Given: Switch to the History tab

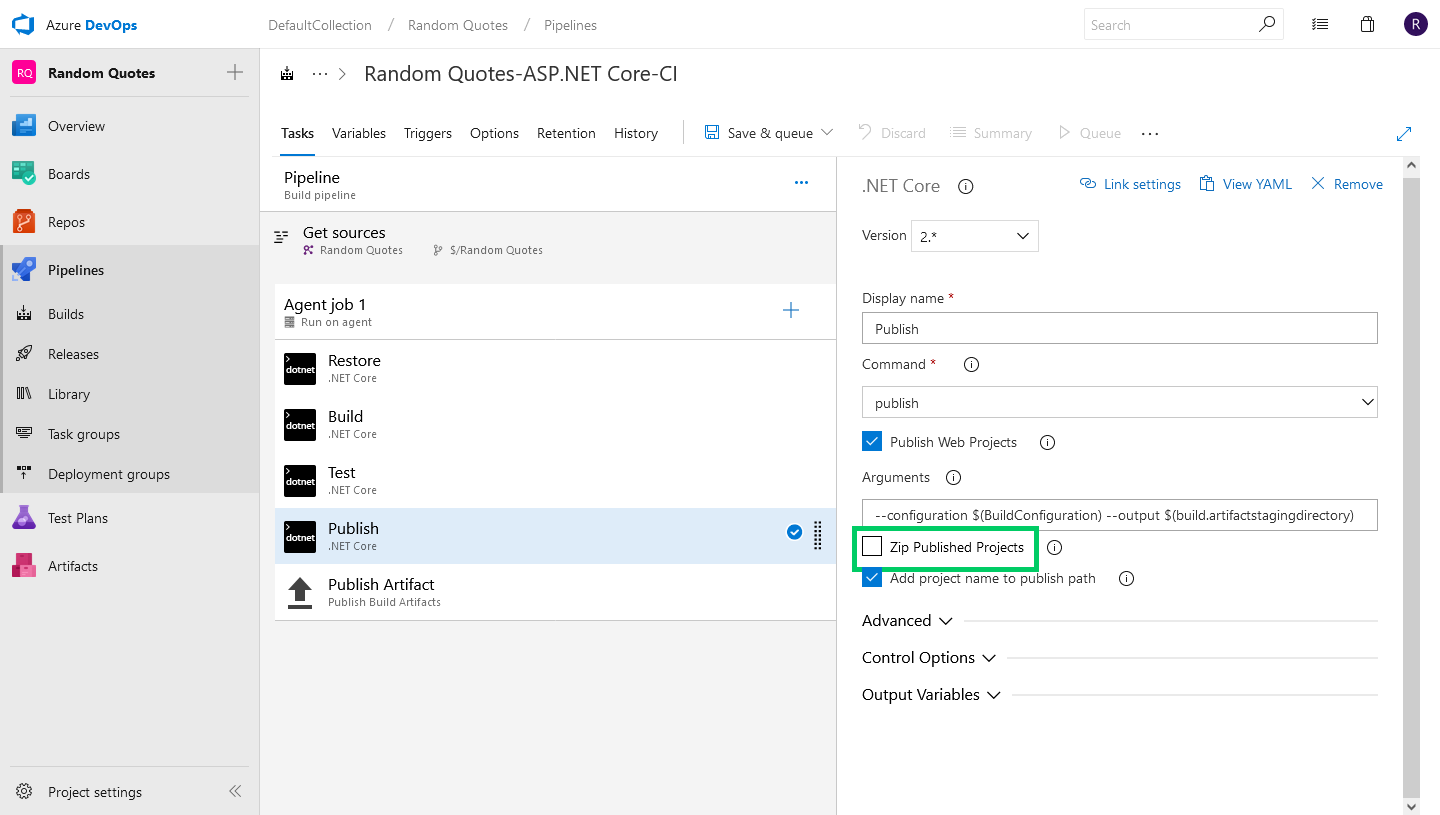Looking at the screenshot, I should [x=636, y=133].
